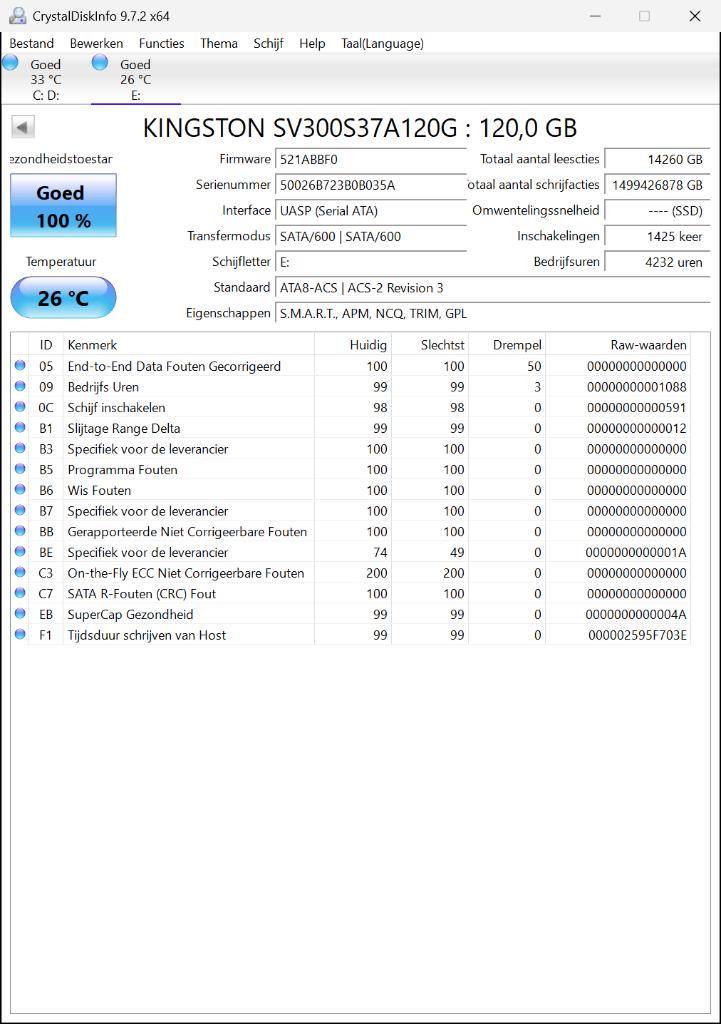Select the E: disk tab at 26 °C
The image size is (721, 1024).
tap(136, 79)
